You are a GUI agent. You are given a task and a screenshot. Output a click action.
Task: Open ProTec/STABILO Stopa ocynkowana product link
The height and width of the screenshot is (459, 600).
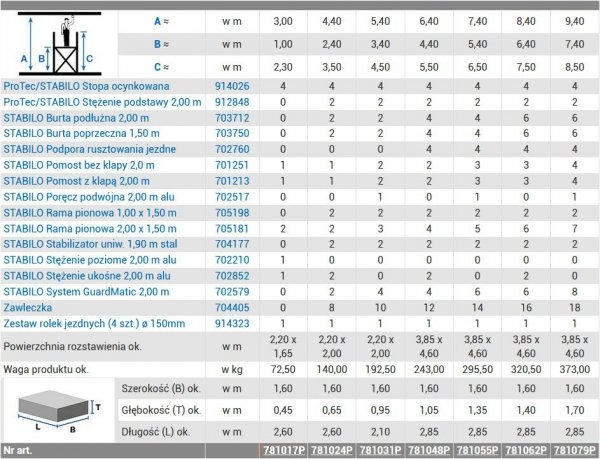pyautogui.click(x=86, y=86)
